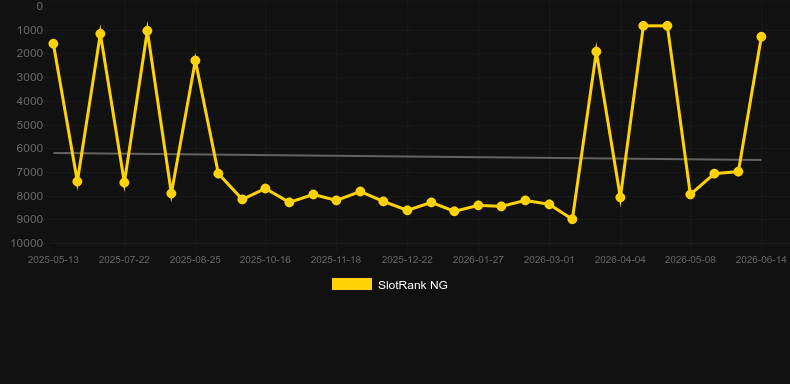Select the data point above 2025-08-25

(195, 60)
